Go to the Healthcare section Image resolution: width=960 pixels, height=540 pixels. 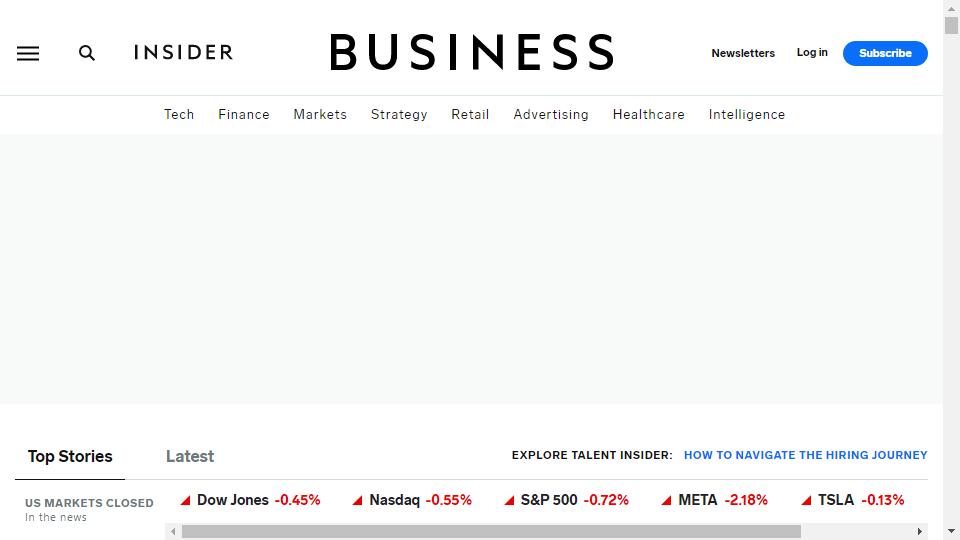(x=648, y=114)
